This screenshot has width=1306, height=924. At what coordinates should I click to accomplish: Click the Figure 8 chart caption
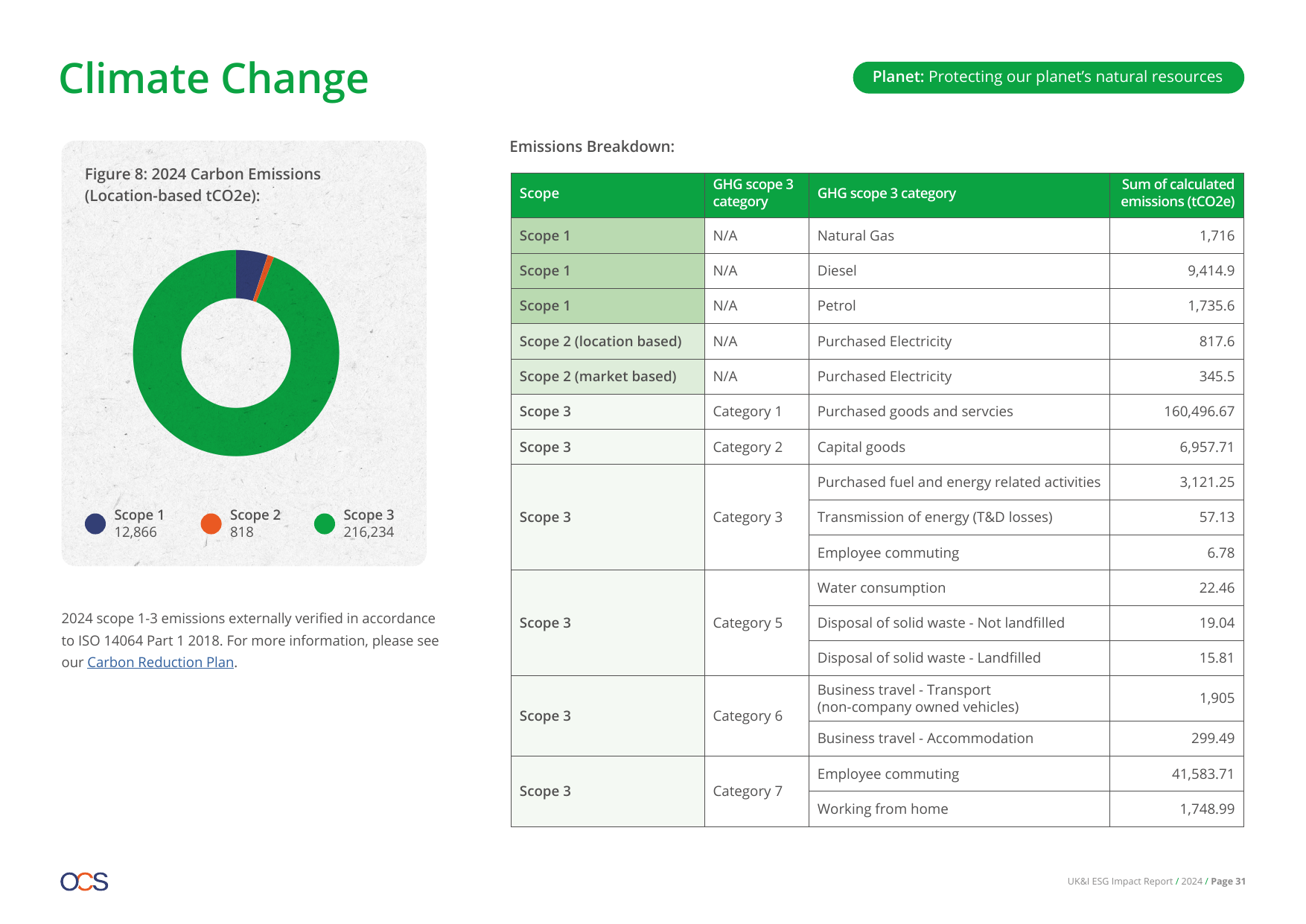(203, 185)
